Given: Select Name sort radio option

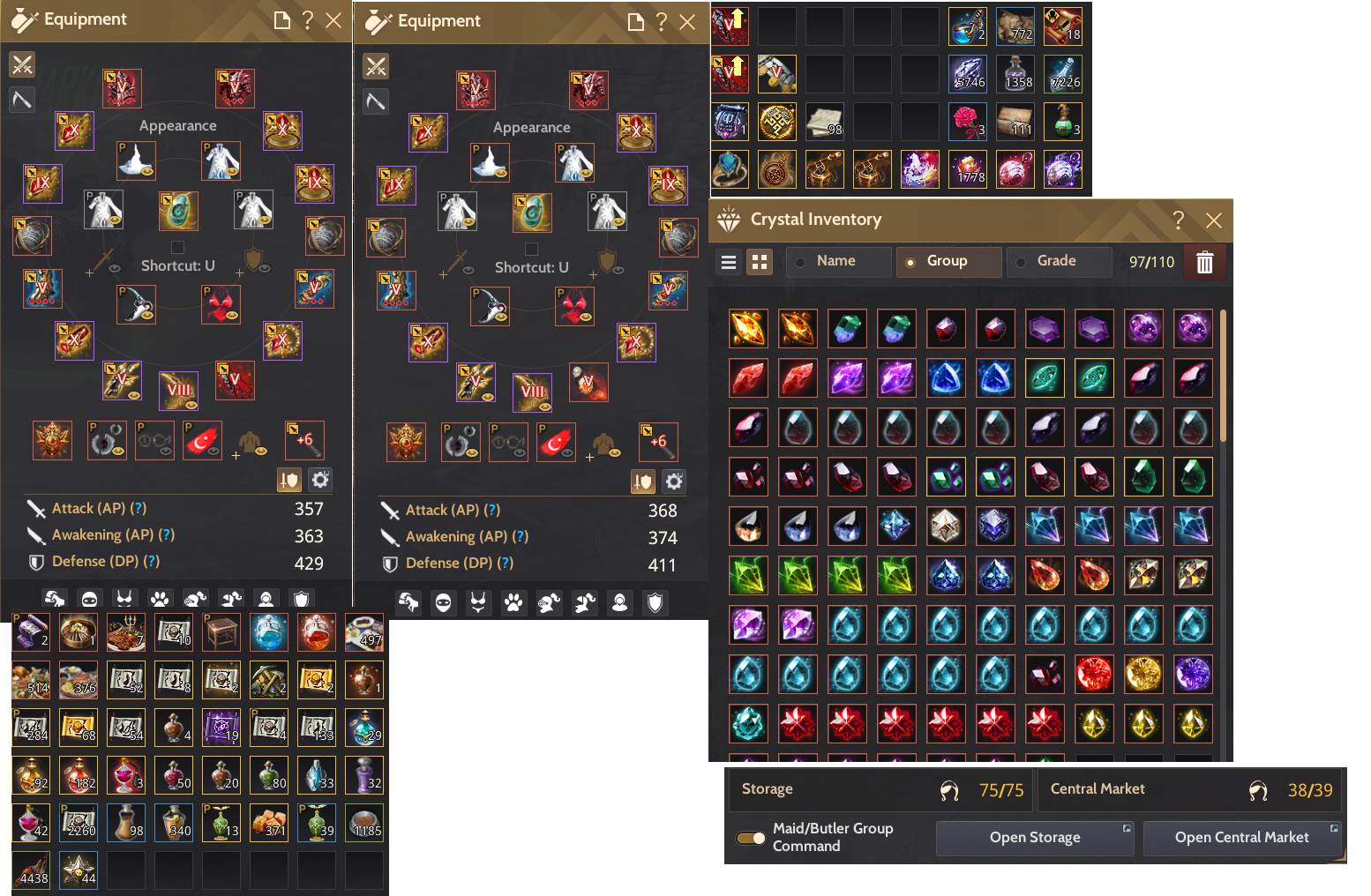Looking at the screenshot, I should (838, 262).
